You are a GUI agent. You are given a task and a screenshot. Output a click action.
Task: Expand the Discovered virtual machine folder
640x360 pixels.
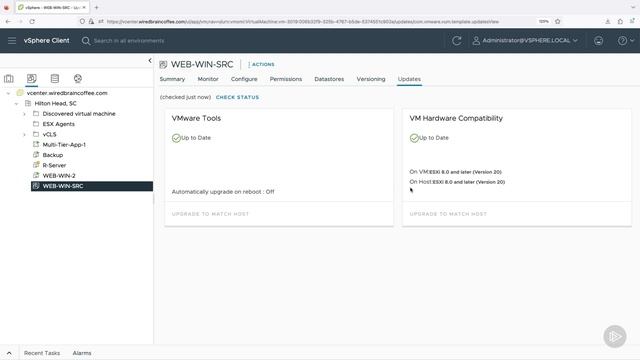(x=24, y=114)
